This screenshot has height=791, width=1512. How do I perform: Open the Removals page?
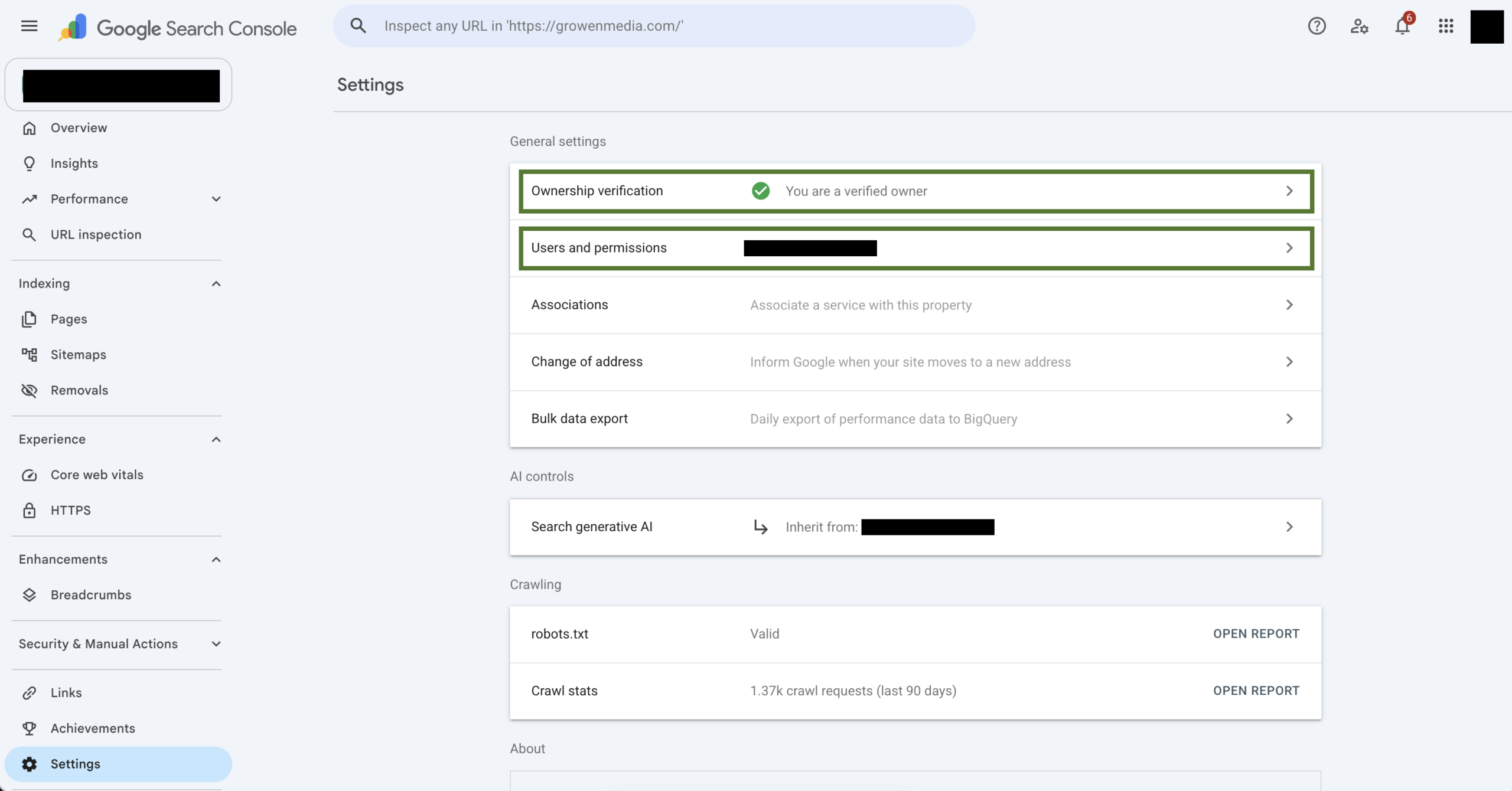click(x=79, y=390)
